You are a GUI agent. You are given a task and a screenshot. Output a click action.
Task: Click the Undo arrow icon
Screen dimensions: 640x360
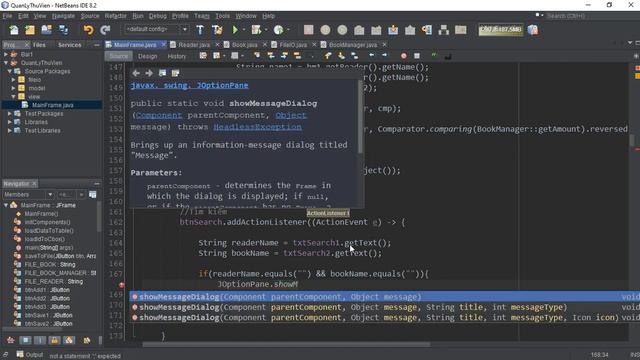88,30
